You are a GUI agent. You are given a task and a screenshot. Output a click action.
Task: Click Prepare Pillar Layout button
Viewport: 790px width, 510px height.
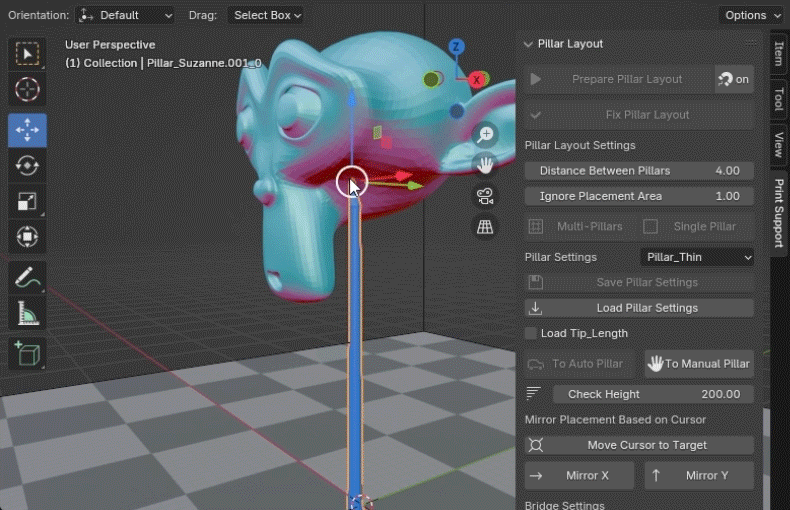[x=620, y=79]
